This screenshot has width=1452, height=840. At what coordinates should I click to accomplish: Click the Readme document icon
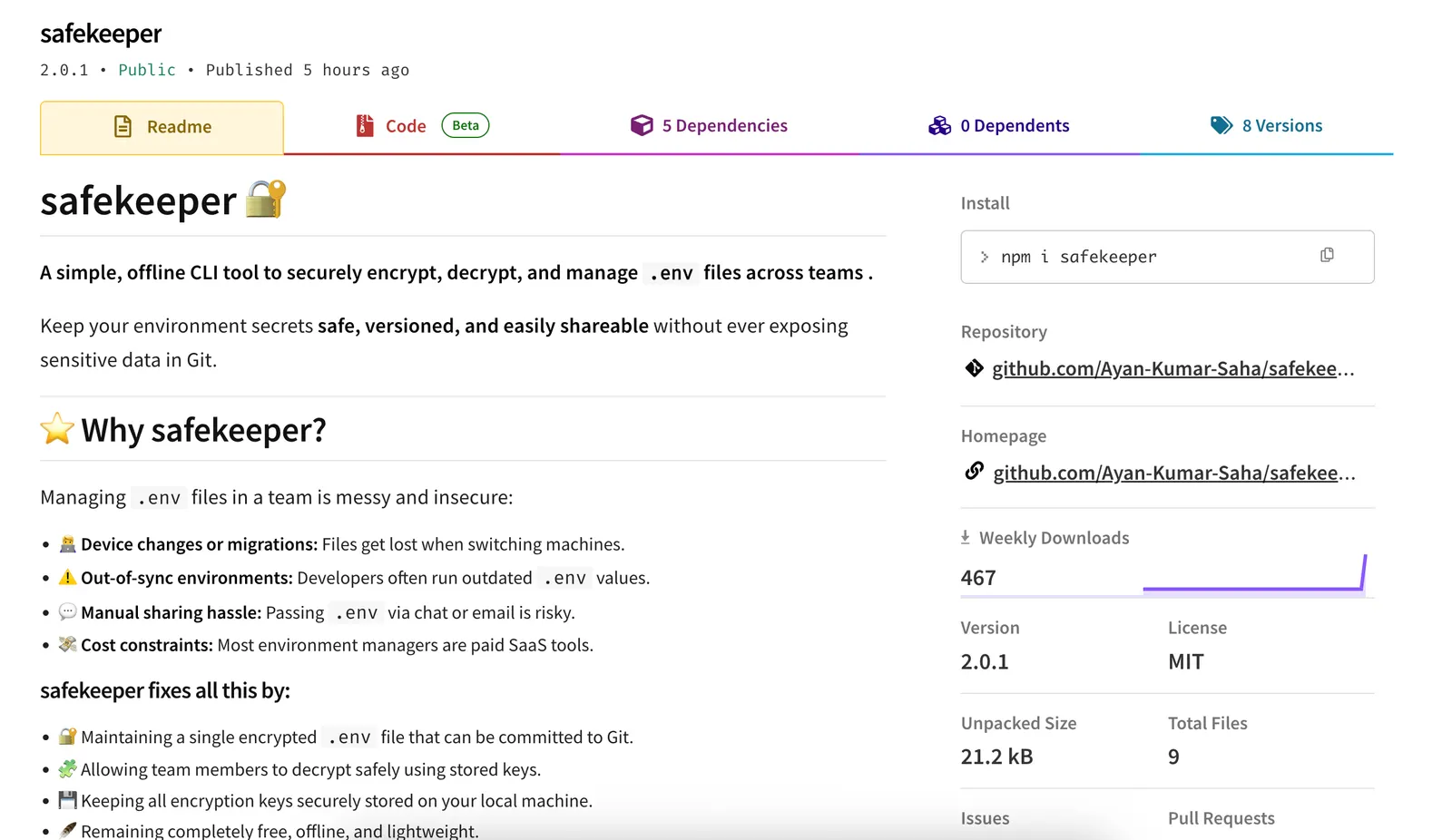tap(123, 127)
